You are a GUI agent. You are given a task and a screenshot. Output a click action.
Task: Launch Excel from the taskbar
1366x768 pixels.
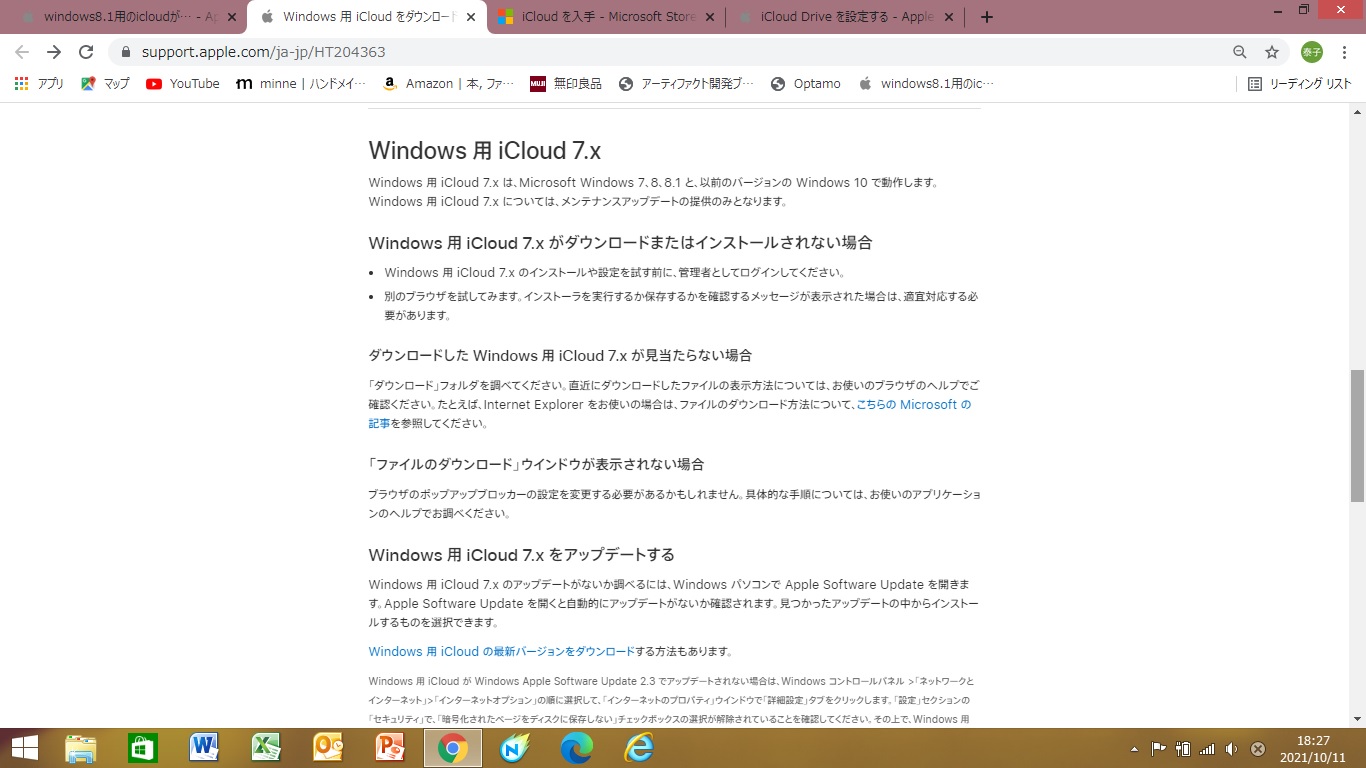266,748
